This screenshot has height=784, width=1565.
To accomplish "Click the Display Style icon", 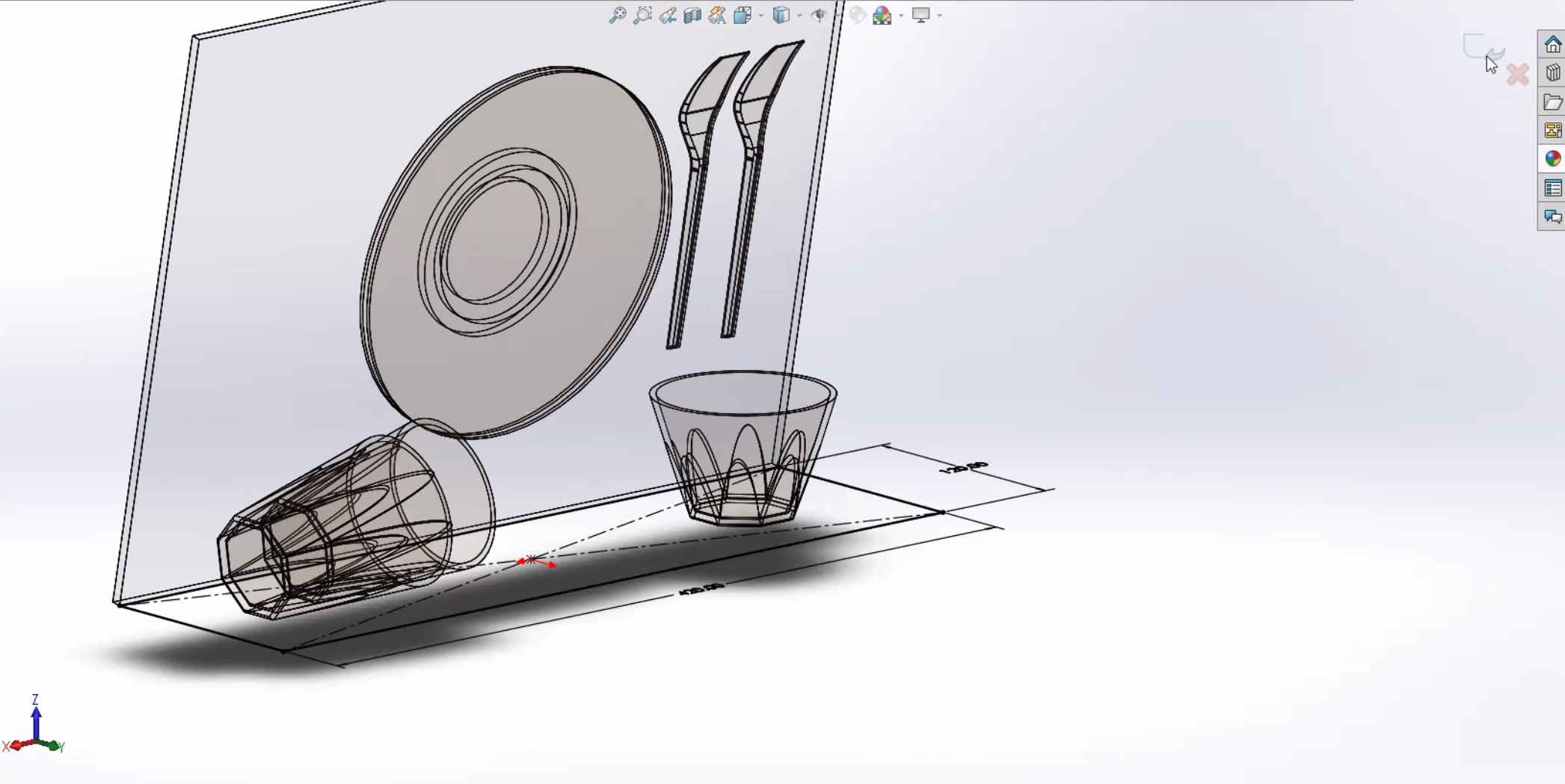I will (781, 15).
